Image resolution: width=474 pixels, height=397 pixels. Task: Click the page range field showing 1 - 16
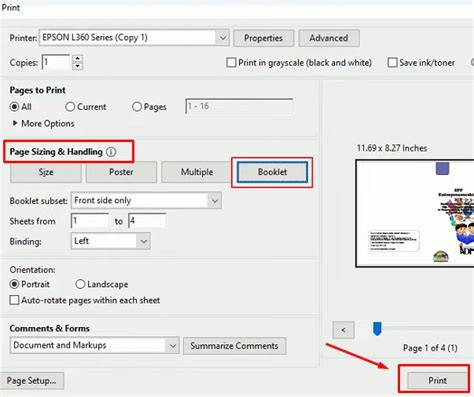point(239,106)
